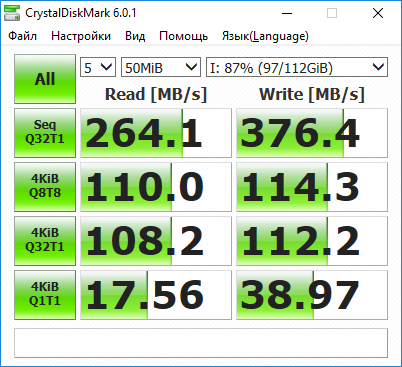
Task: Start the 4KiB Q8T8 test
Action: pos(45,187)
